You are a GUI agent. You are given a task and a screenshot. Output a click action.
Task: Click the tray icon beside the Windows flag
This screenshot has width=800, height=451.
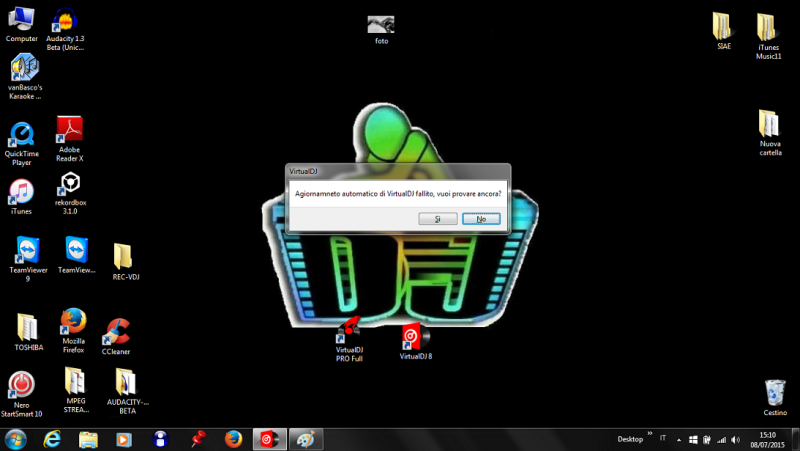[x=707, y=440]
